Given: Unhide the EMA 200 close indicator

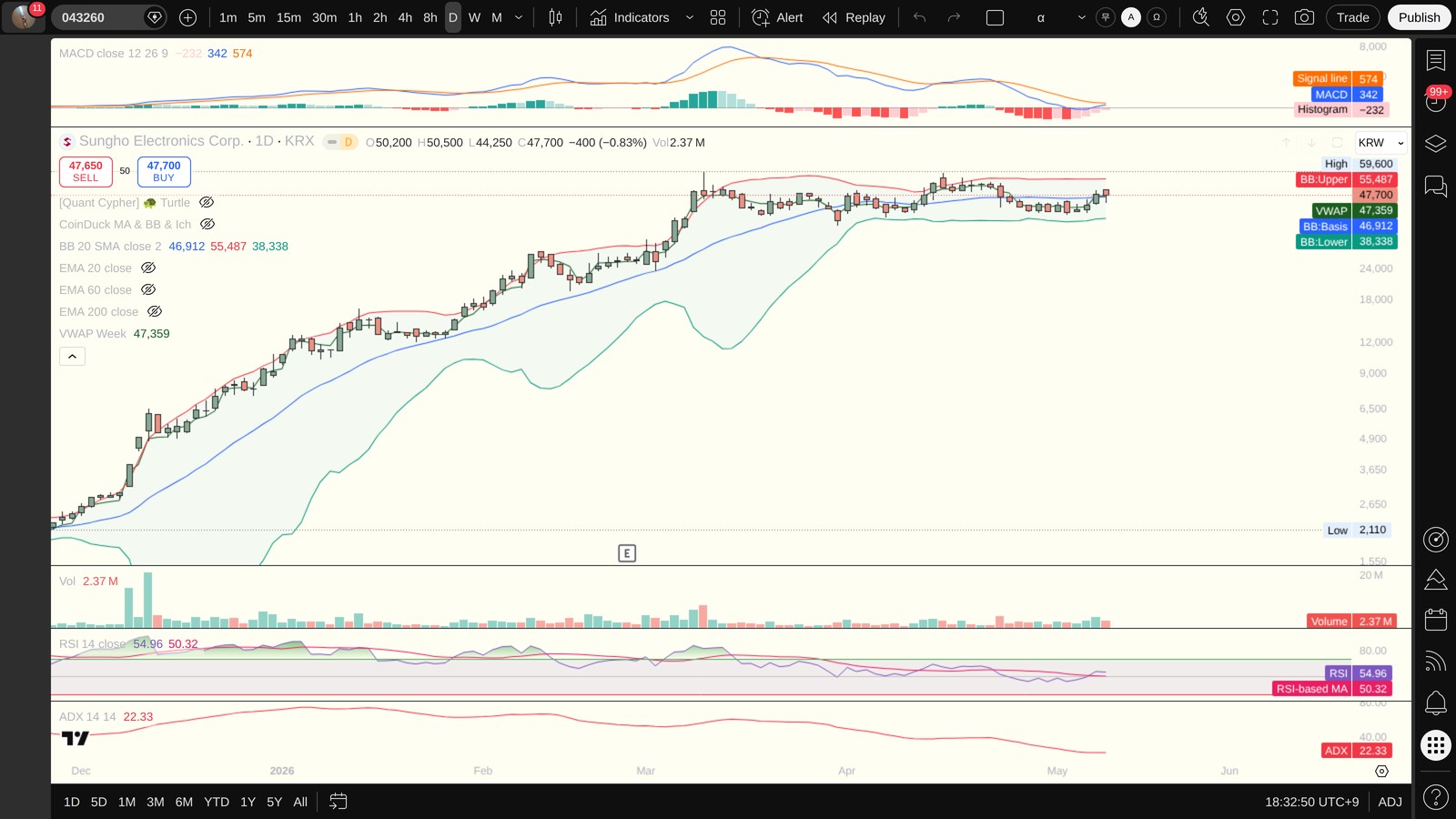Looking at the screenshot, I should (x=155, y=311).
